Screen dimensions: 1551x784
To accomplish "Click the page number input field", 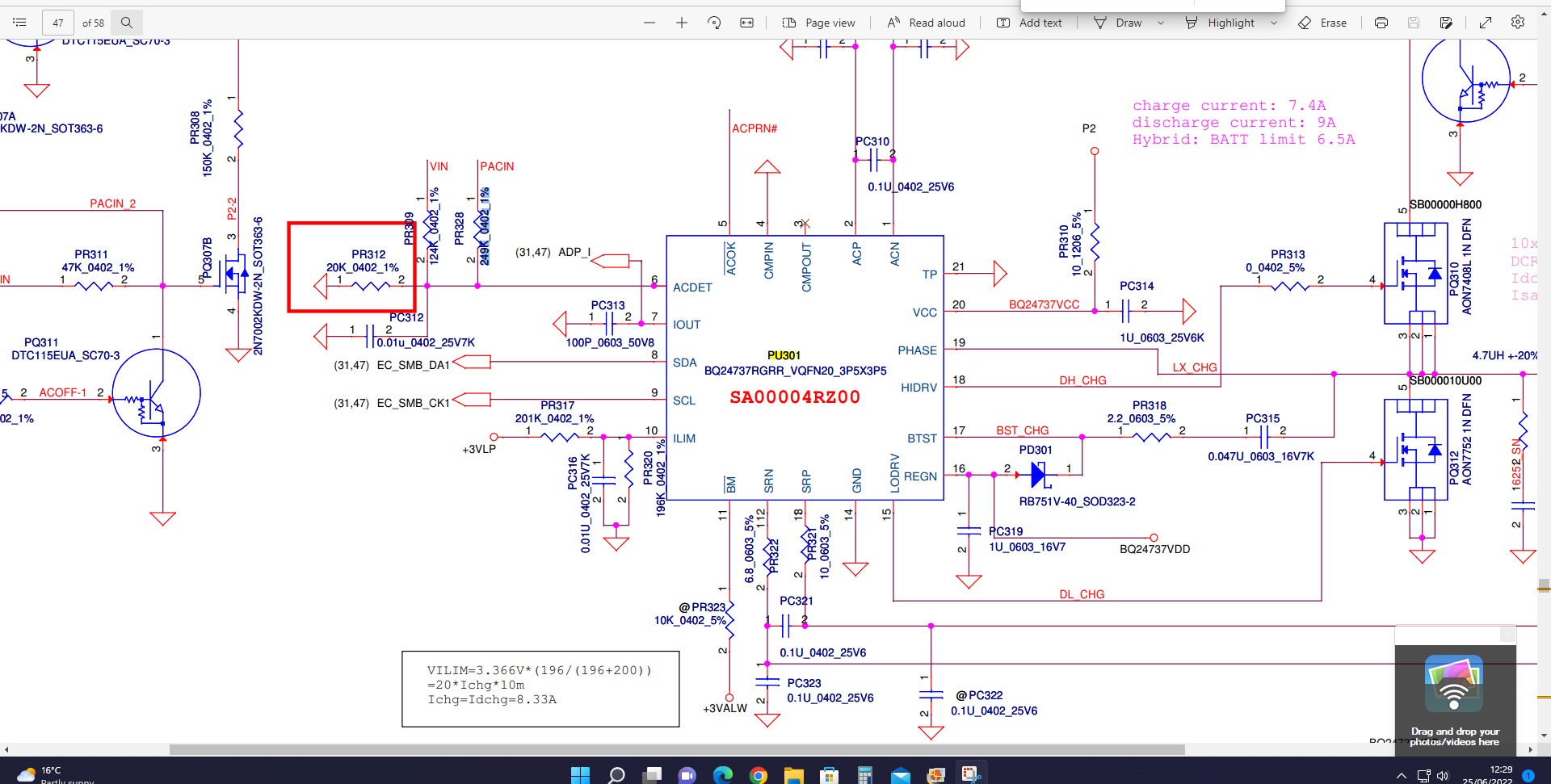I will pos(57,23).
